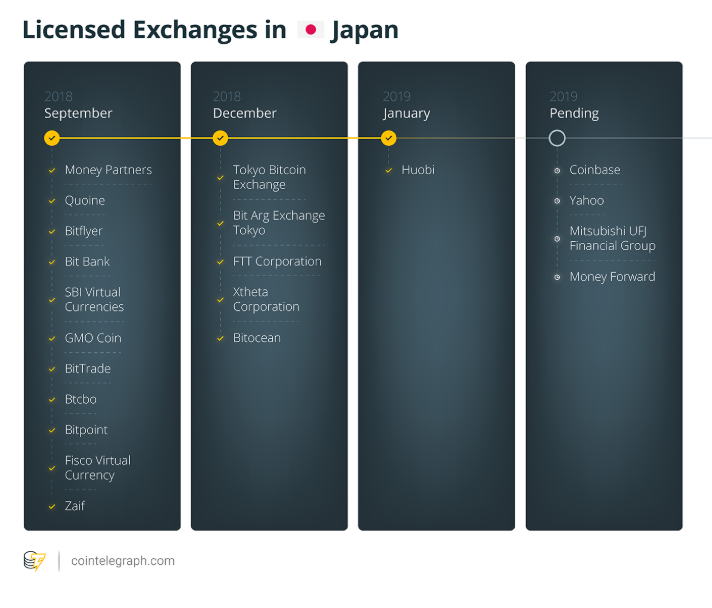Click the checkmark beside GMO Coin
The width and height of the screenshot is (712, 608).
[x=52, y=338]
